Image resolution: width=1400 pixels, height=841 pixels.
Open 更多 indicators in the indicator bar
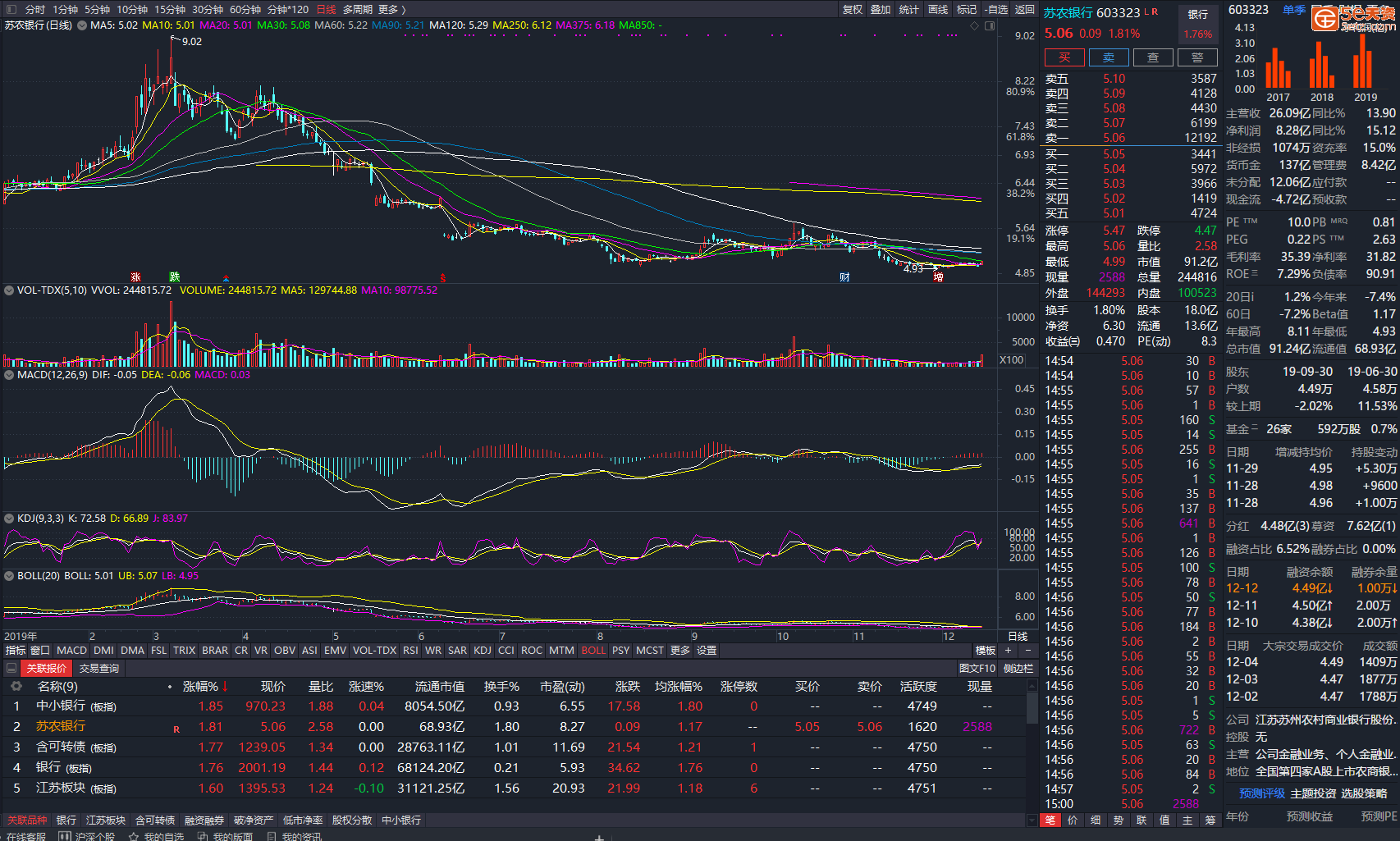pos(680,650)
